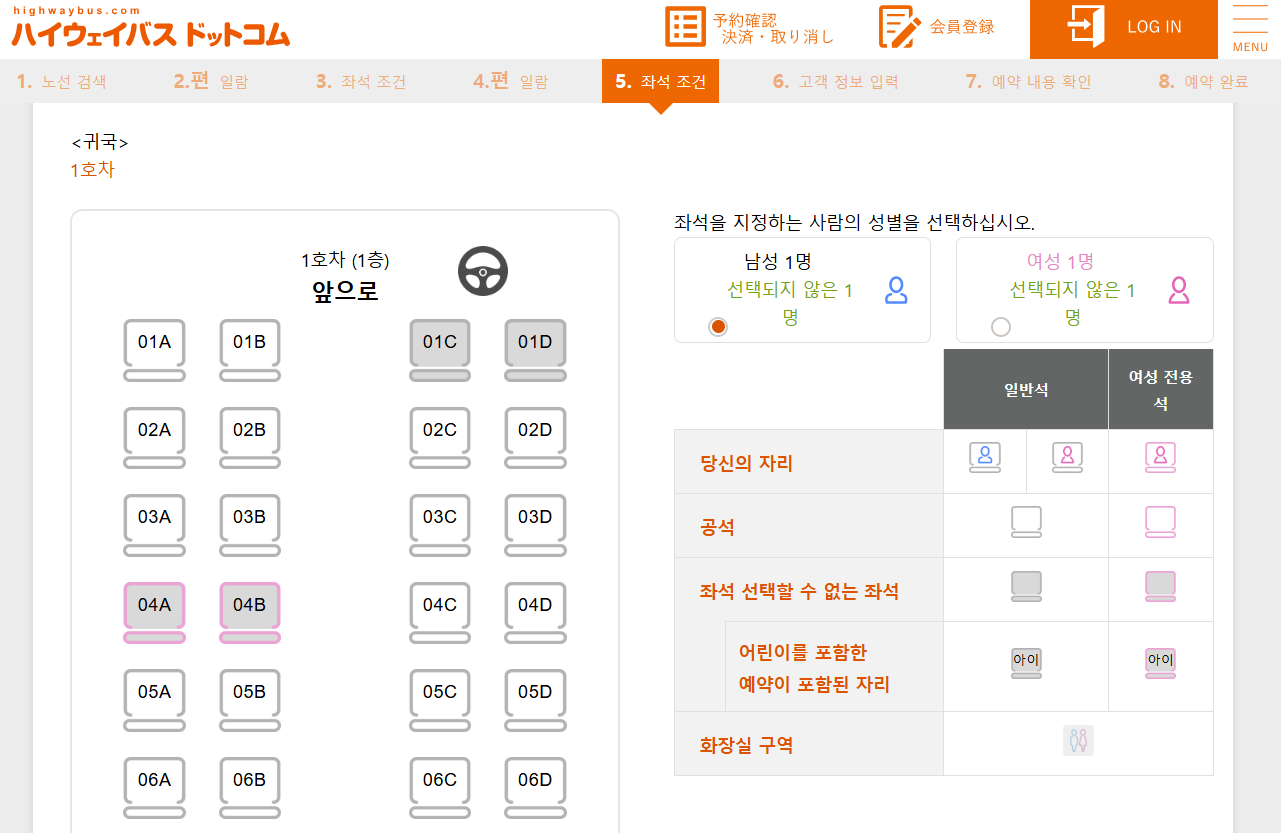Image resolution: width=1281 pixels, height=833 pixels.
Task: Select seat 06D
Action: (x=535, y=788)
